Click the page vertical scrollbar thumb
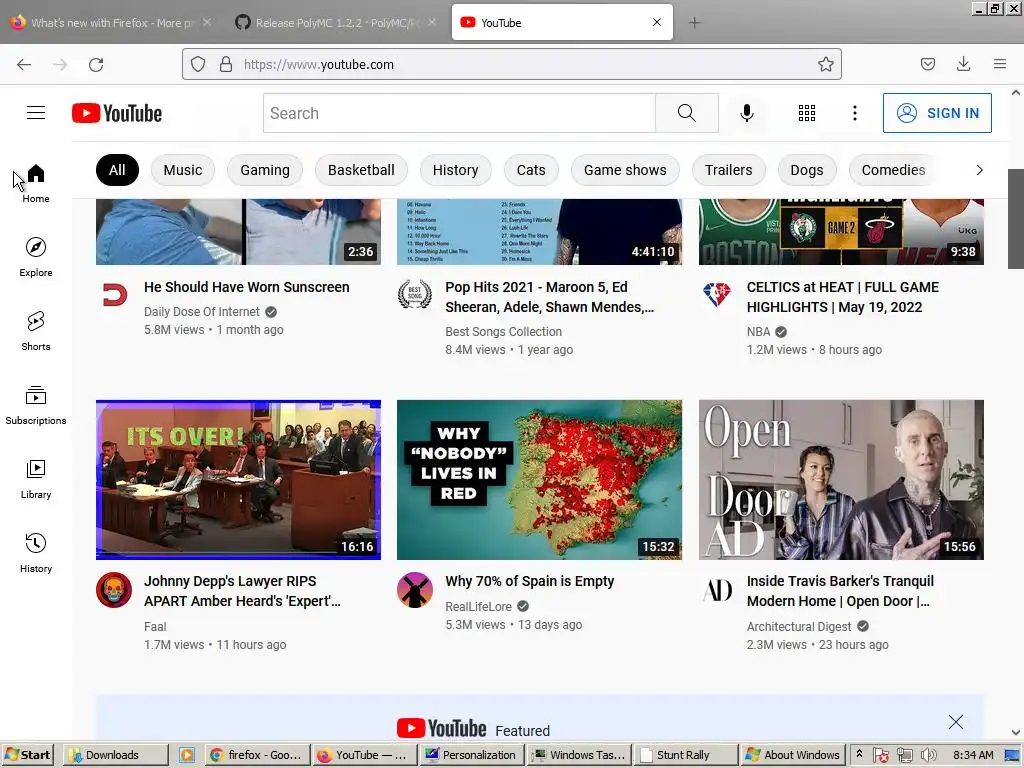1024x768 pixels. (x=1016, y=219)
